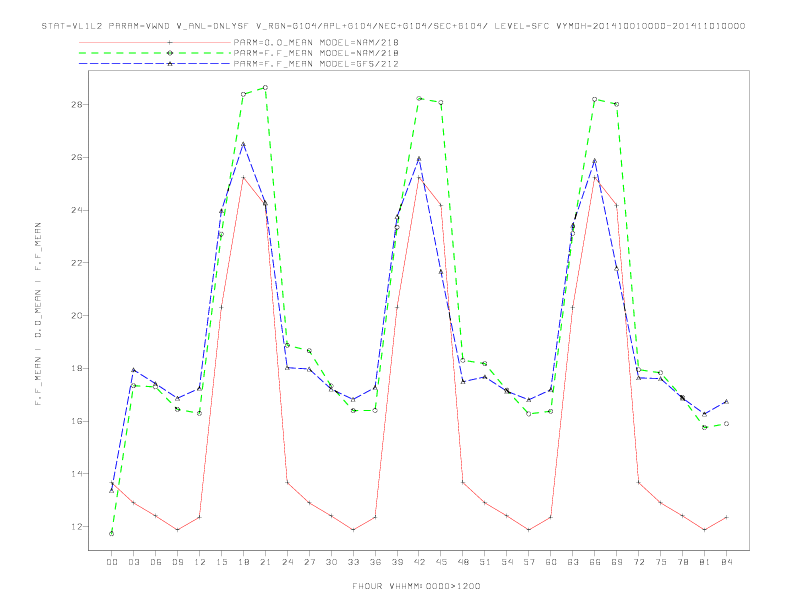Click x-axis forecast hour label 60
The image size is (792, 612).
551,562
